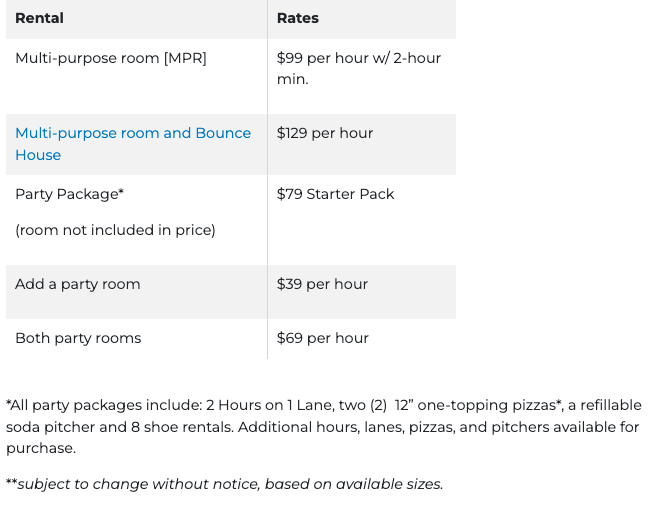Click the $39 per hour rate
Screen dimensions: 660x505
[323, 284]
